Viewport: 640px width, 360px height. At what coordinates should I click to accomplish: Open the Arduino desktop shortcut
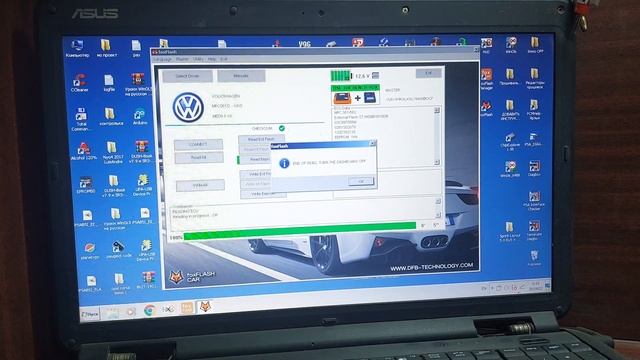[140, 116]
